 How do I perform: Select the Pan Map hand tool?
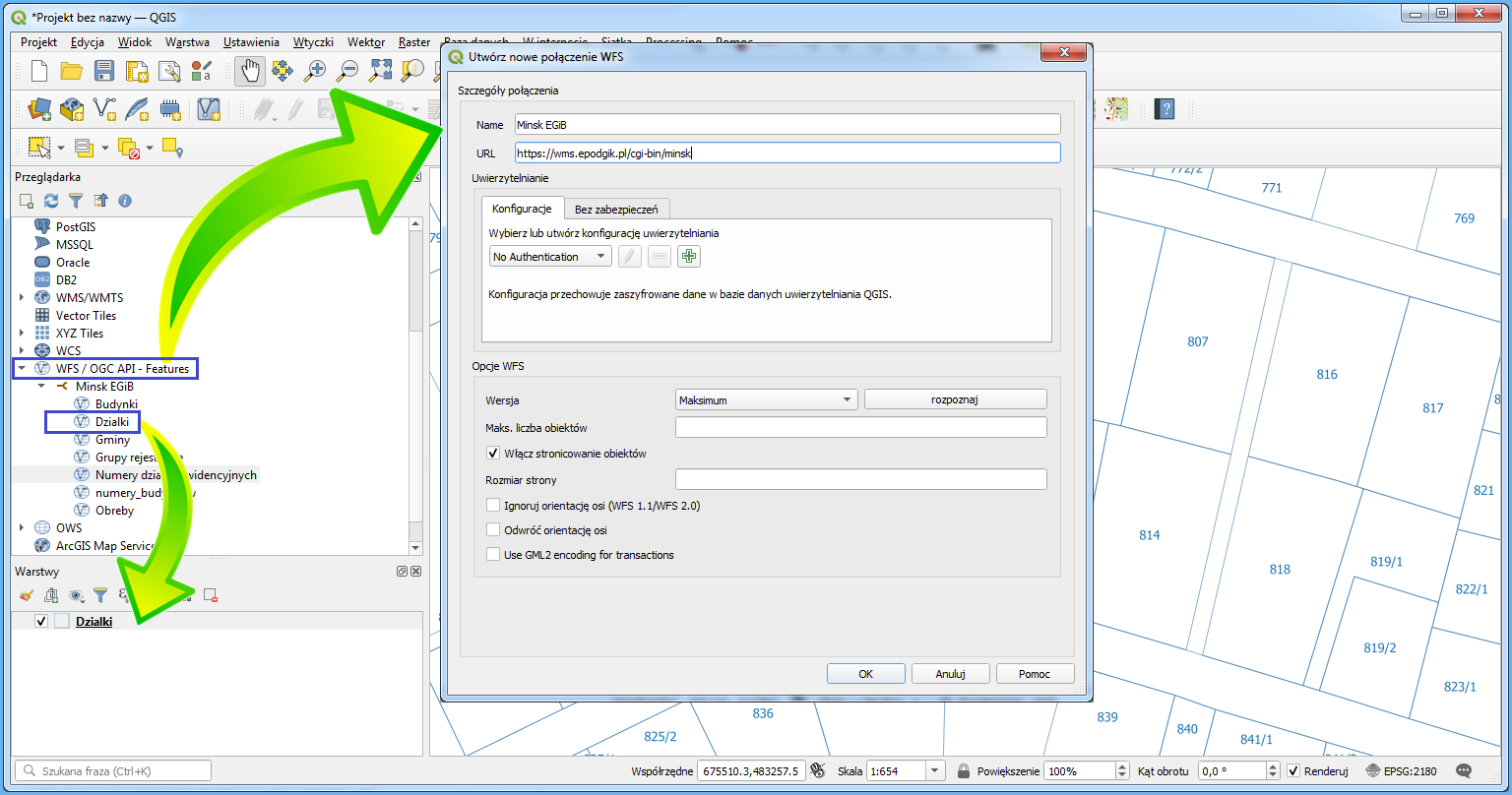[250, 71]
